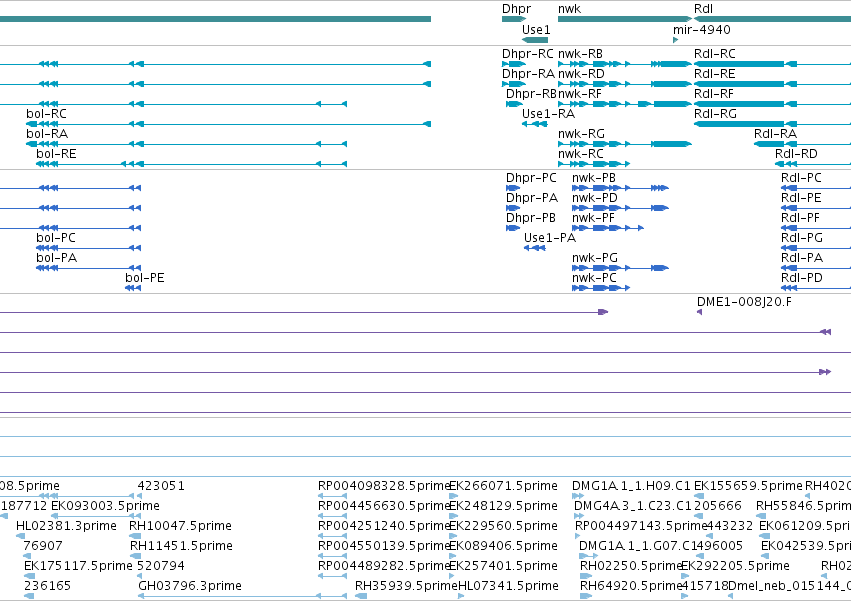The width and height of the screenshot is (851, 601).
Task: Select transcript Rdl-RC
Action: pos(715,54)
